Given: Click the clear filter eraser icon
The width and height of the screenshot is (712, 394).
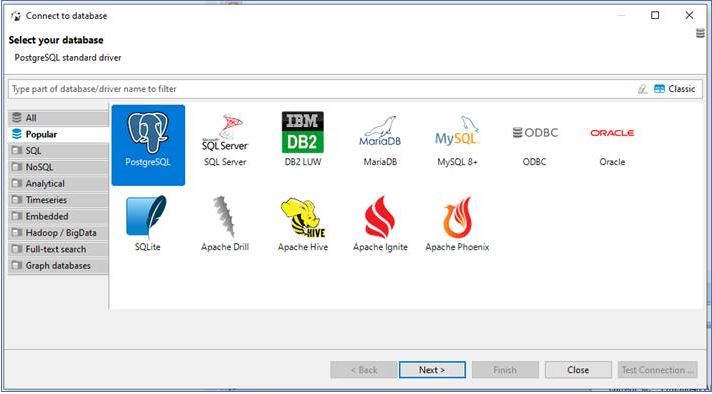Looking at the screenshot, I should tap(642, 89).
